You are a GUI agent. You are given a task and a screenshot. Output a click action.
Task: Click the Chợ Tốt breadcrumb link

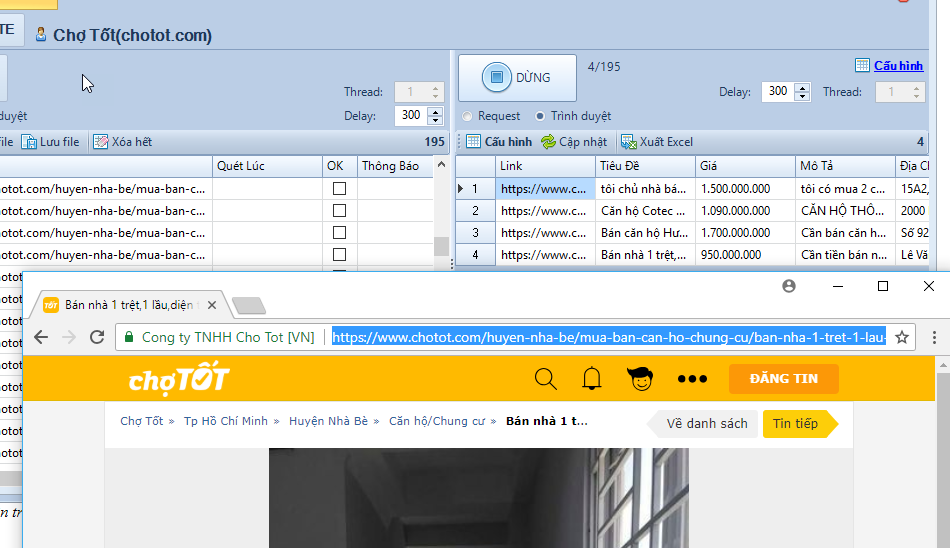tap(142, 421)
